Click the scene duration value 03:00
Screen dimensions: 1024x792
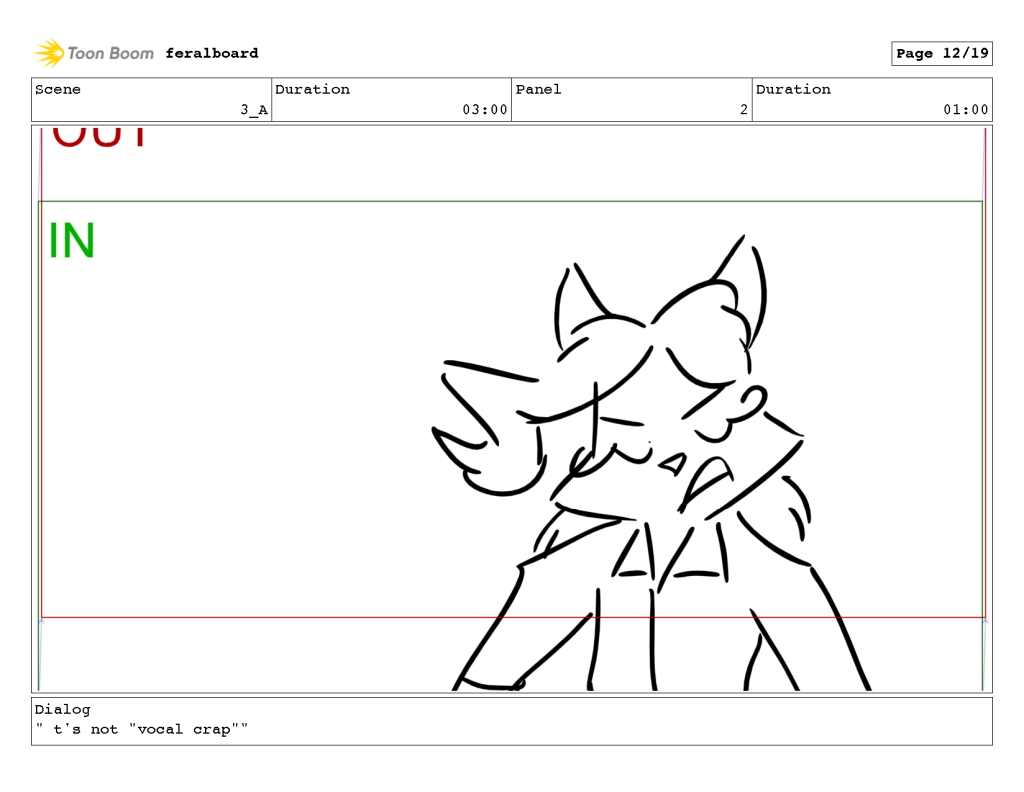click(484, 110)
